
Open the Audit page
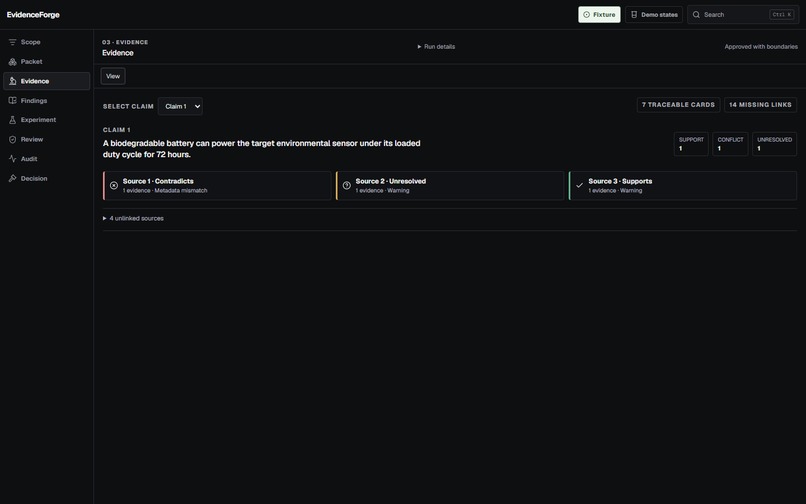[46, 159]
